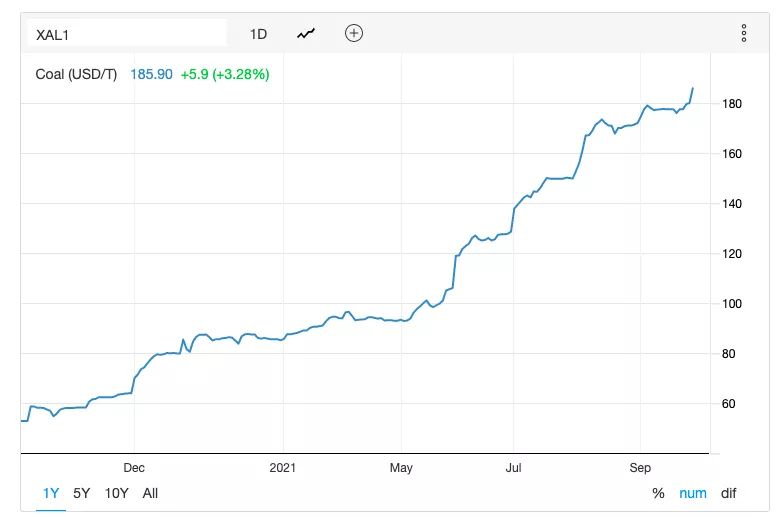
Task: Open the three-dot options menu
Action: point(744,33)
